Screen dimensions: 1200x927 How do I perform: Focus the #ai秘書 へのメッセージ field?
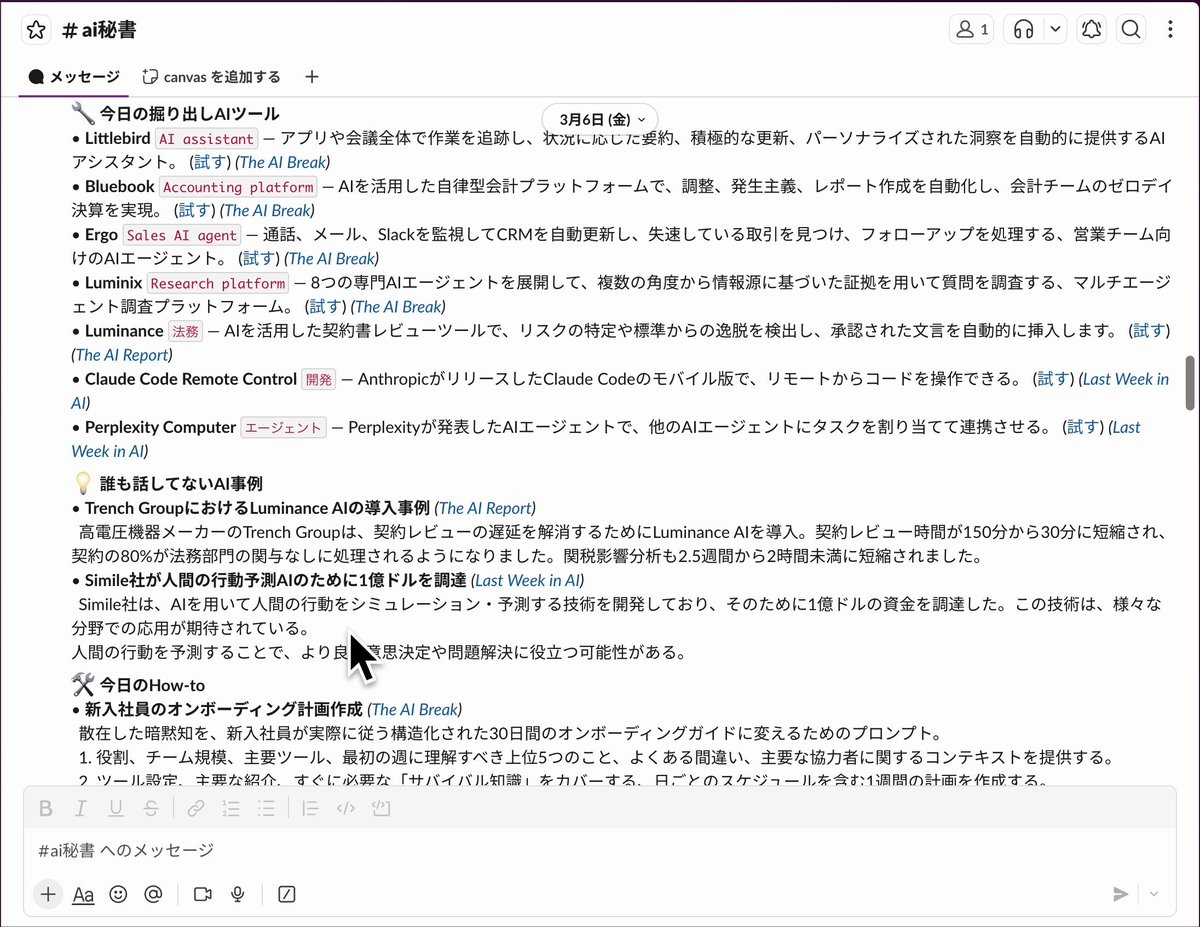pos(600,851)
